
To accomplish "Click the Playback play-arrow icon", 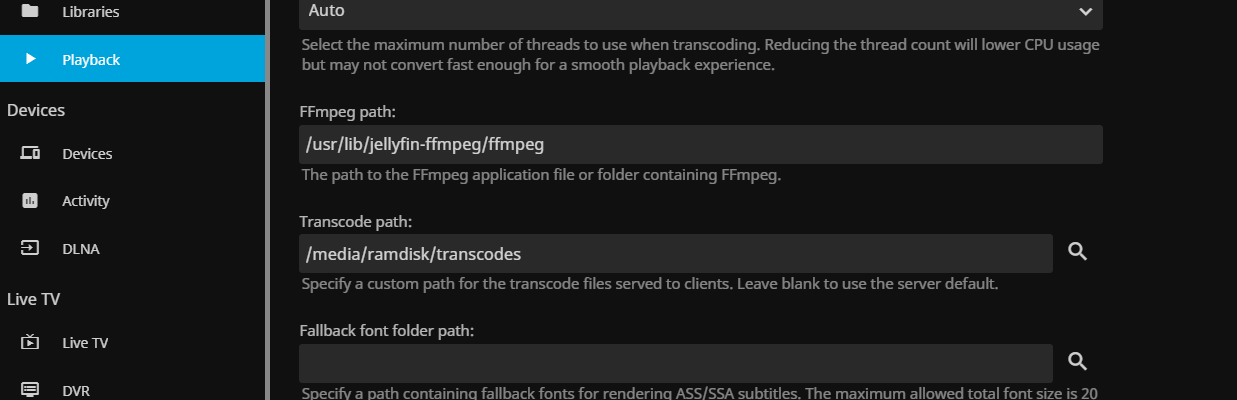I will tap(30, 59).
